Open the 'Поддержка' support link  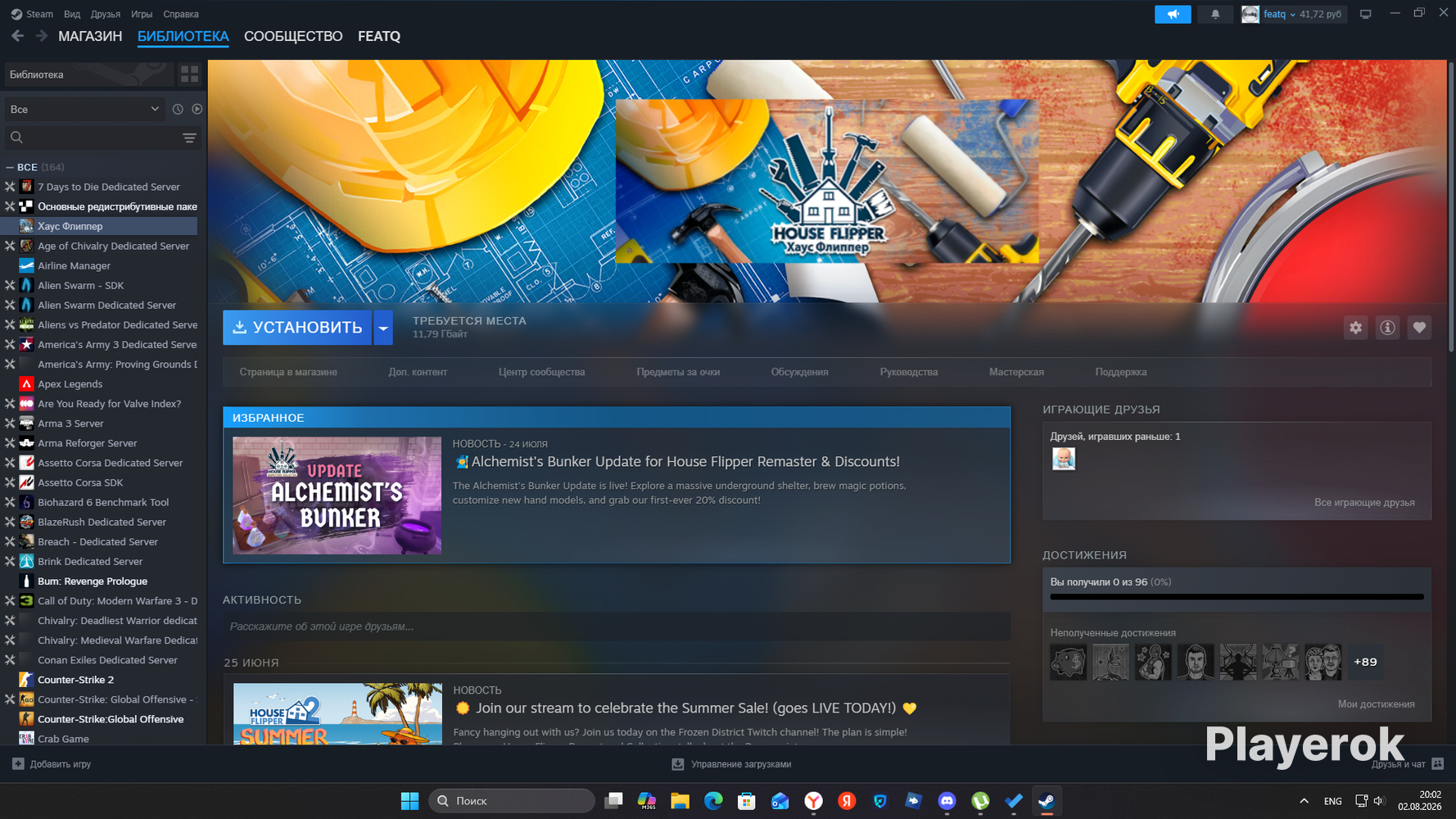(x=1120, y=372)
